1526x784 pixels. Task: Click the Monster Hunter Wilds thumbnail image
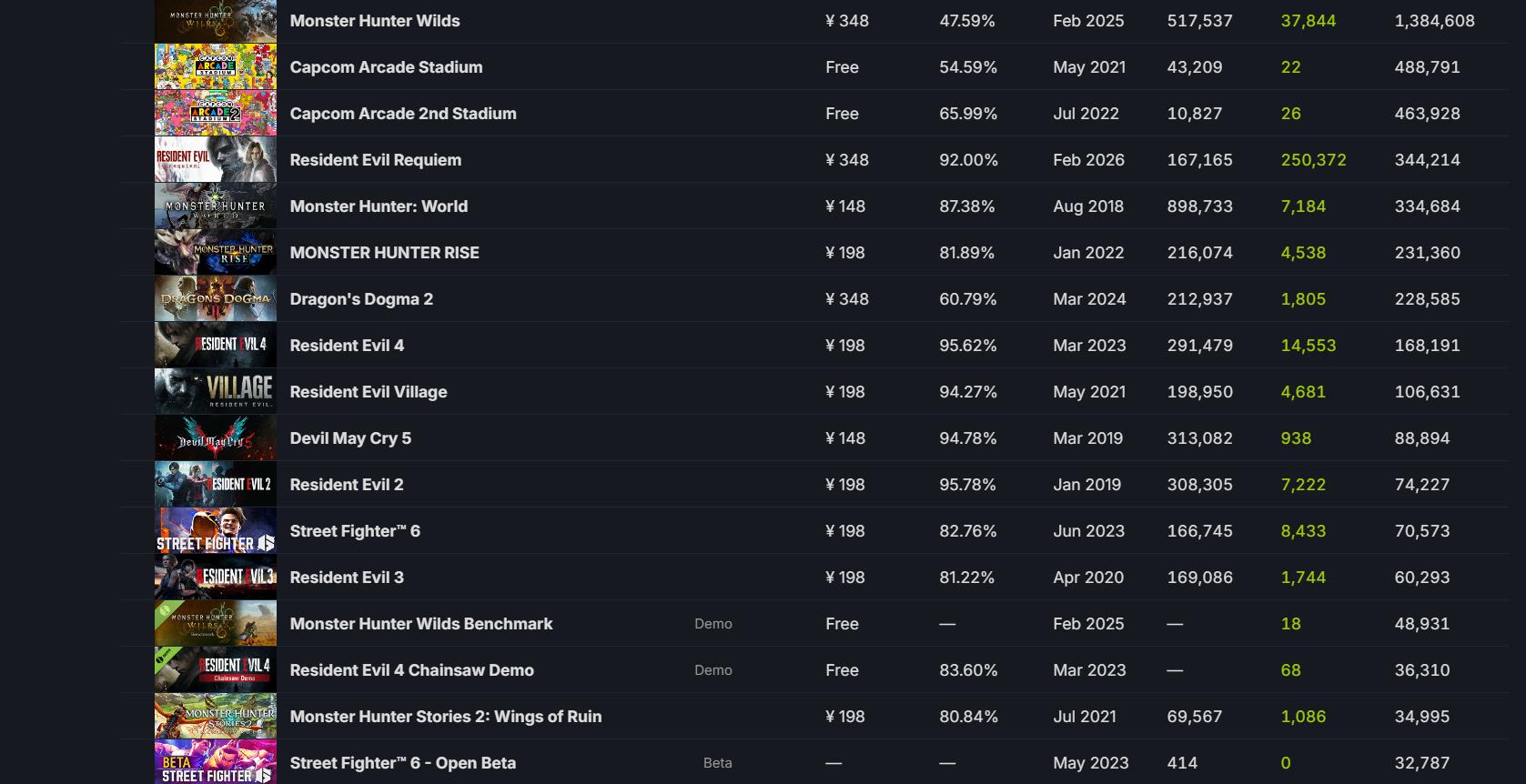click(x=216, y=21)
